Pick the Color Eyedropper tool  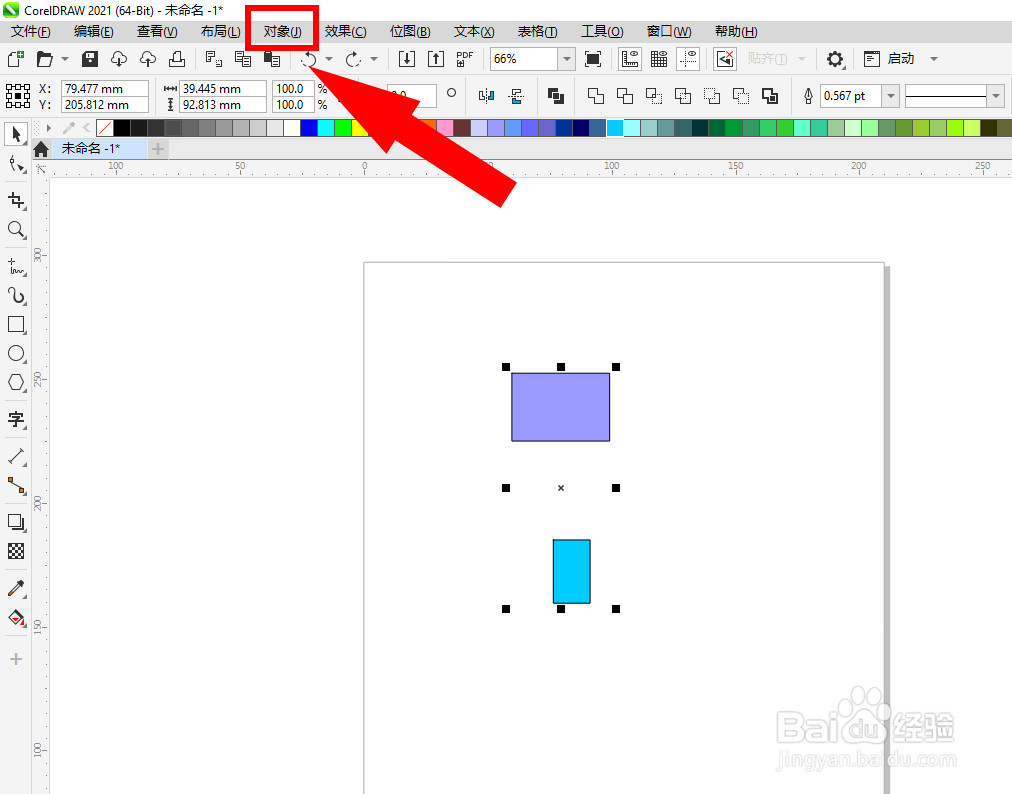point(15,588)
